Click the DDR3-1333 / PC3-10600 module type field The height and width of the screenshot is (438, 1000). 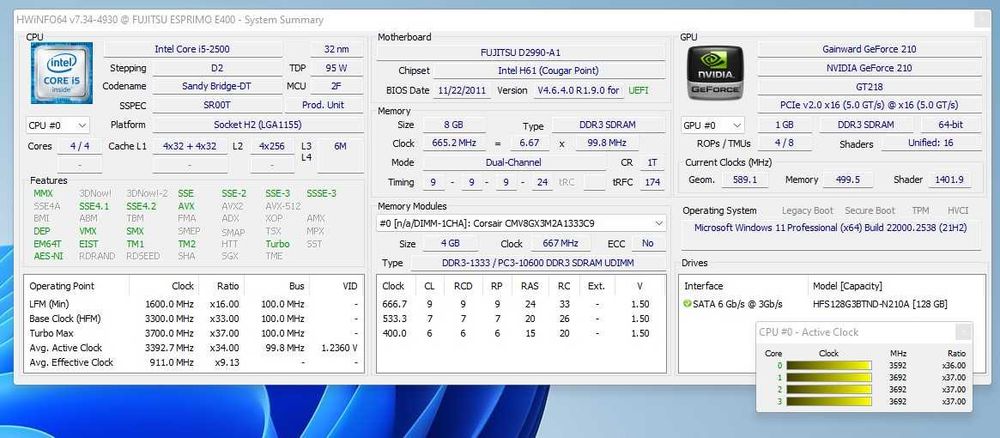pyautogui.click(x=538, y=263)
